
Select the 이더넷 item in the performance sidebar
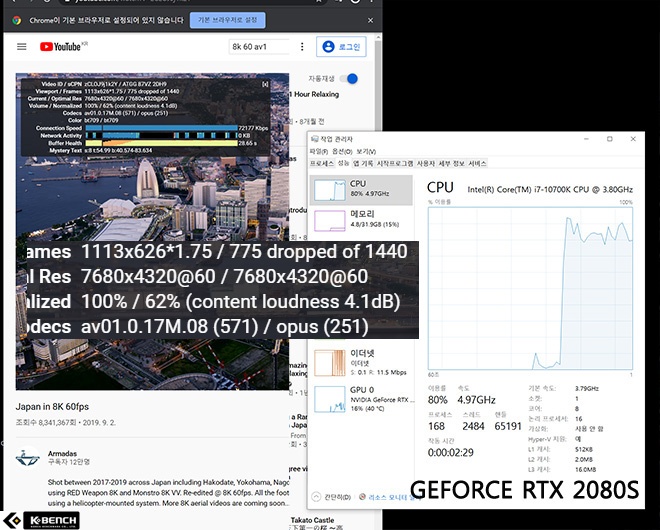pos(361,363)
